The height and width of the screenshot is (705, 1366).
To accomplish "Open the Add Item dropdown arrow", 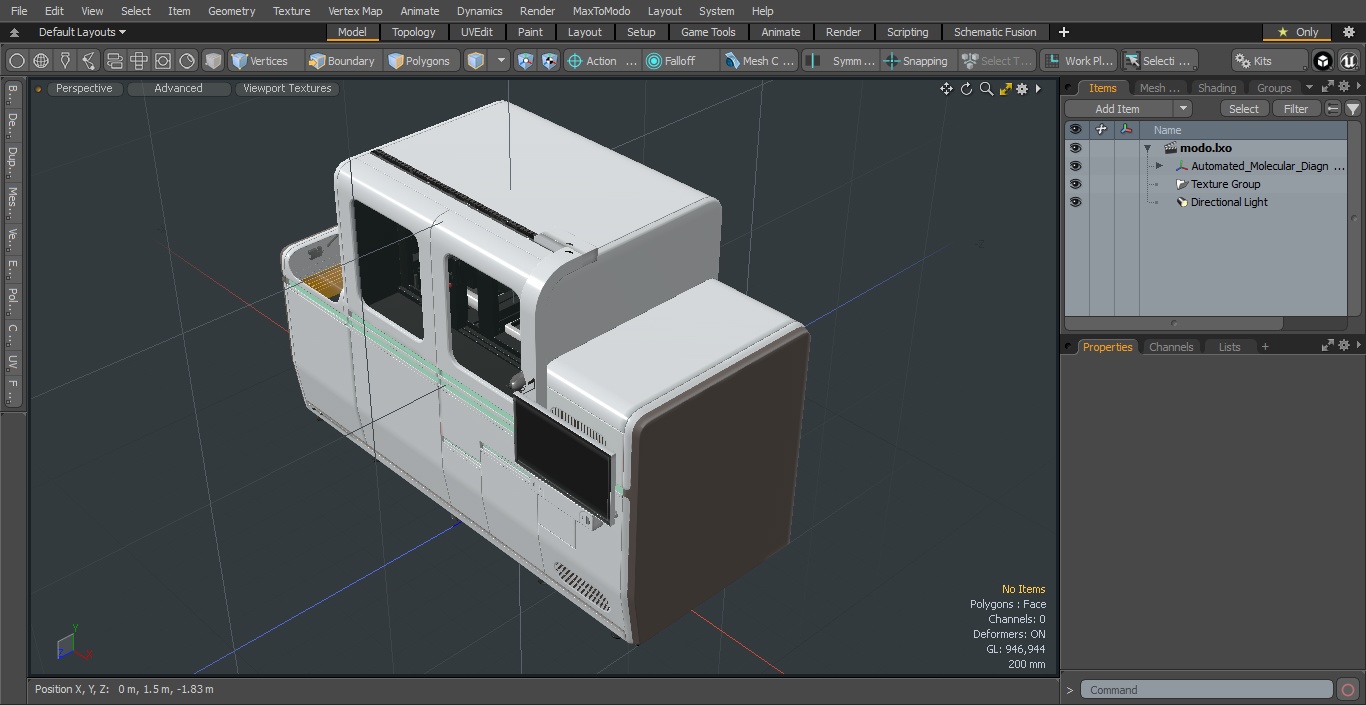I will click(x=1183, y=109).
